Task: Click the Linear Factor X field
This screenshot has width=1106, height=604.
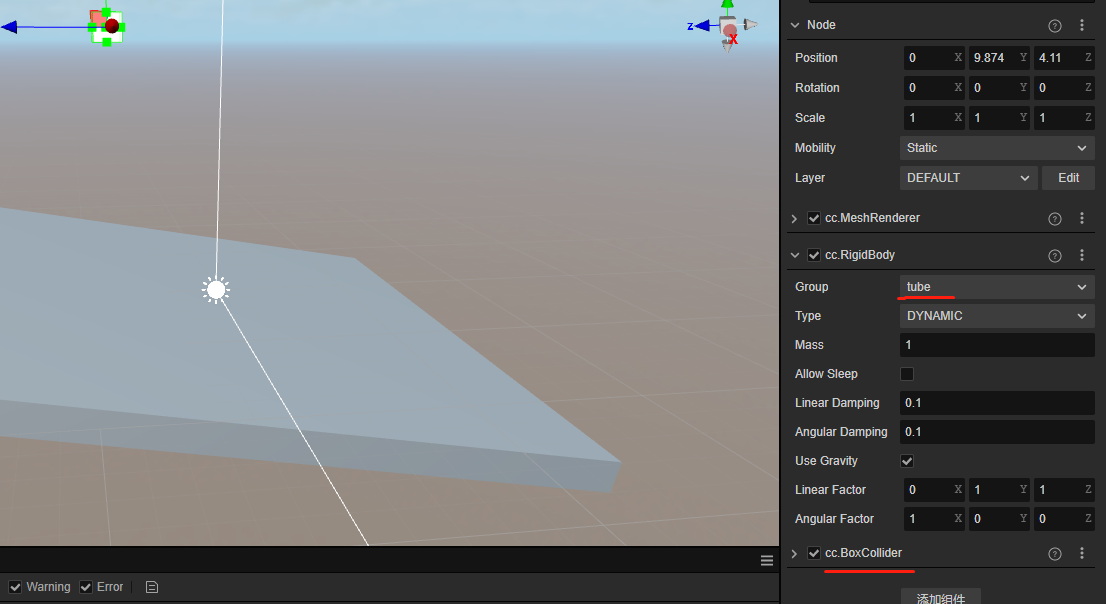Action: tap(933, 490)
